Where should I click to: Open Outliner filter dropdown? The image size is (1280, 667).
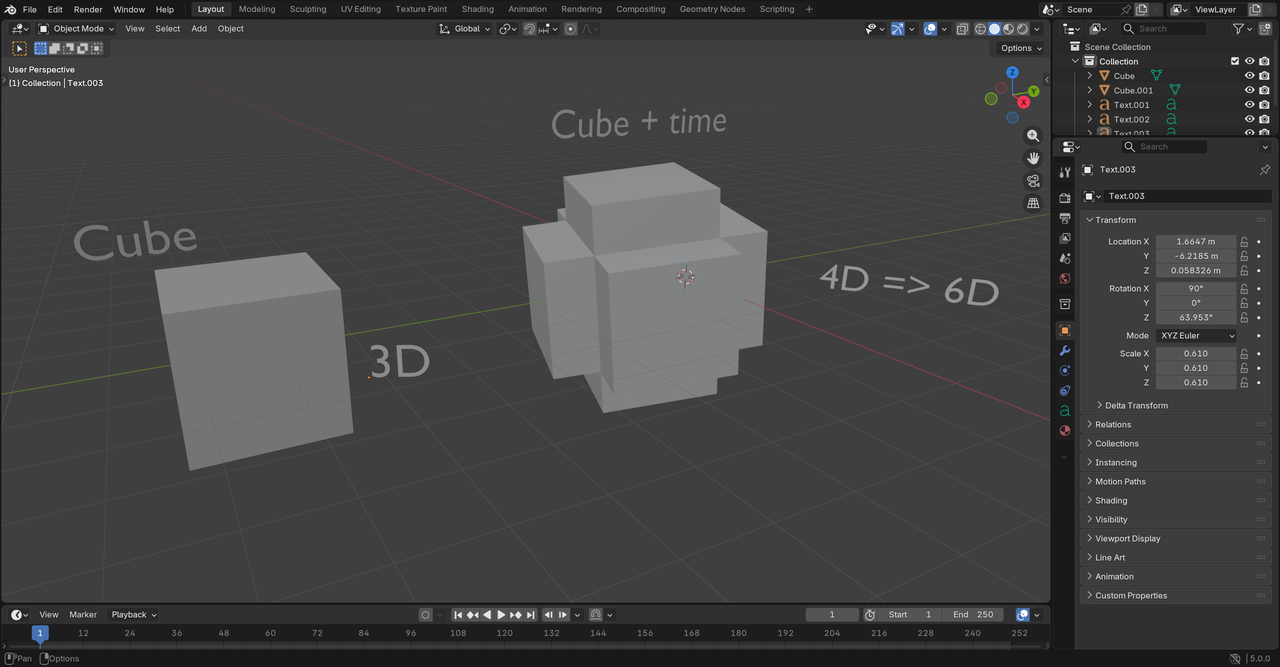(1241, 29)
